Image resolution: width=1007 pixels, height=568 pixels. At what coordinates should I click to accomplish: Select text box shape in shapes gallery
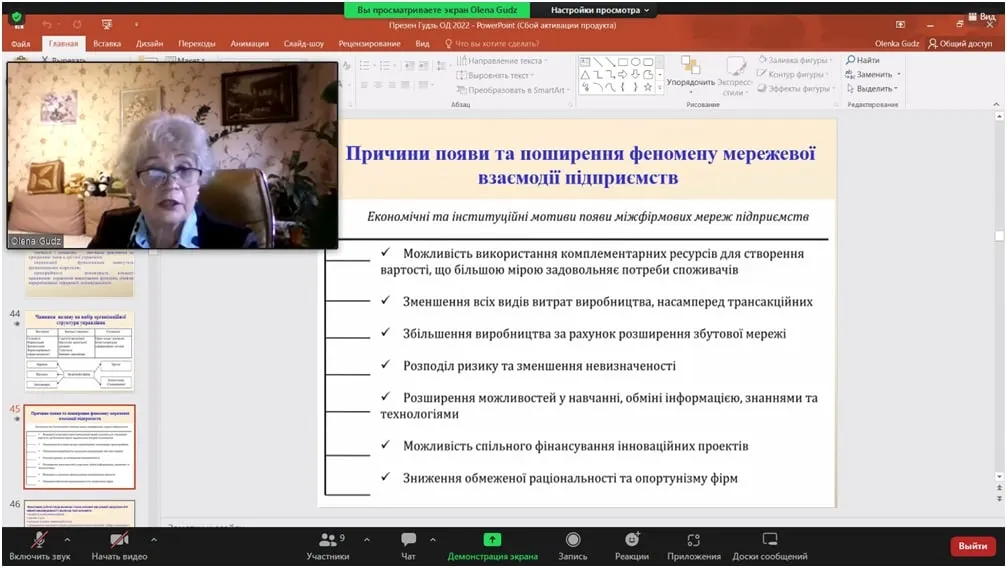[x=585, y=62]
